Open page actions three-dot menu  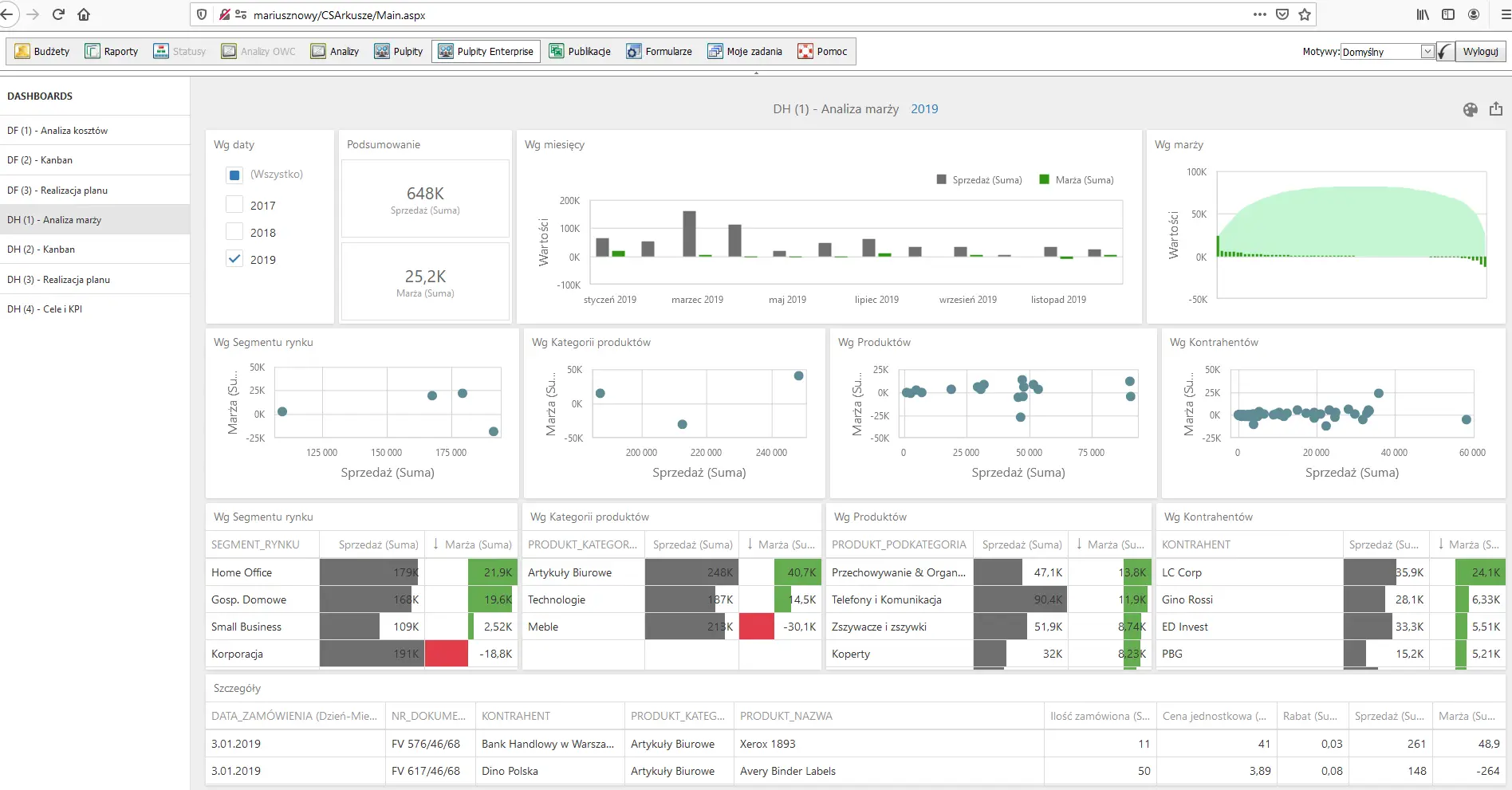click(x=1260, y=14)
